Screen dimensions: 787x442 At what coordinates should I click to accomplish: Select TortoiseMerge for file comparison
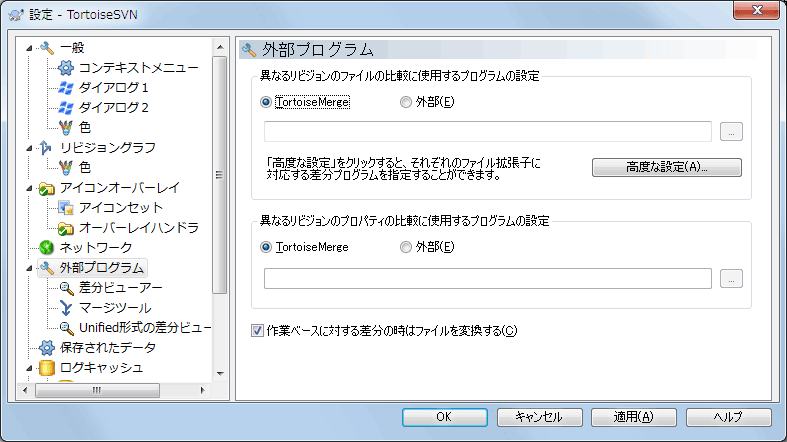tap(305, 102)
